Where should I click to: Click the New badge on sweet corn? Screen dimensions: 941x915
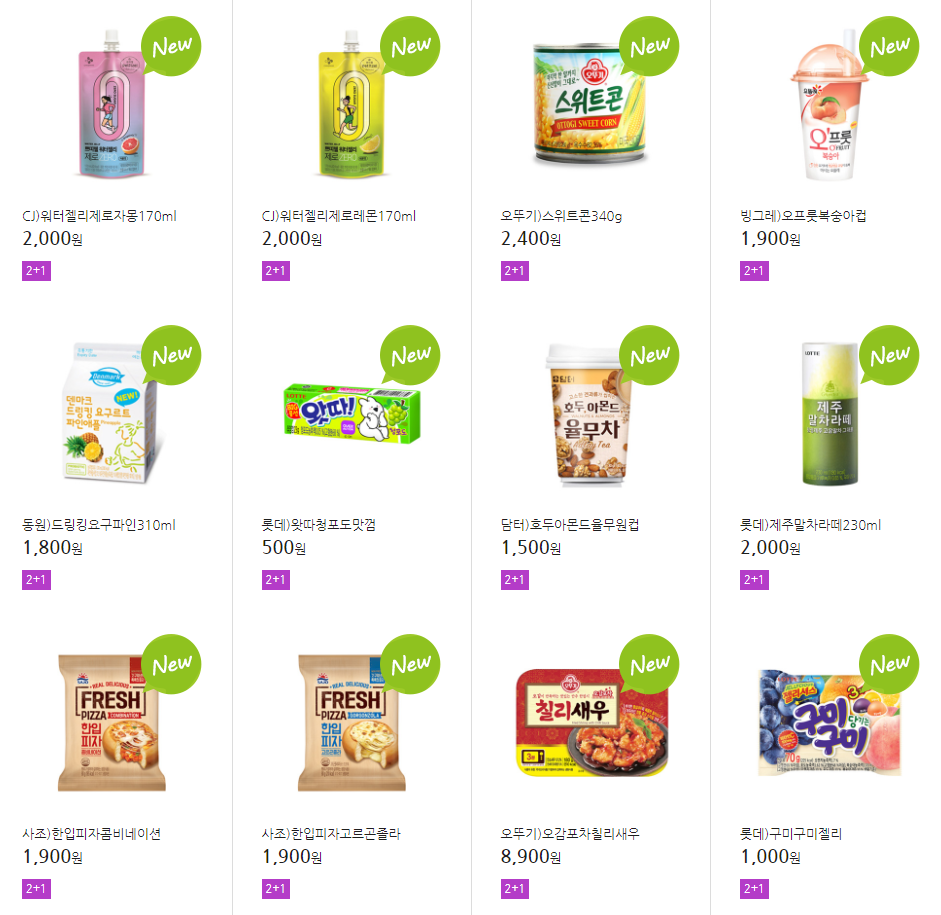pyautogui.click(x=649, y=46)
